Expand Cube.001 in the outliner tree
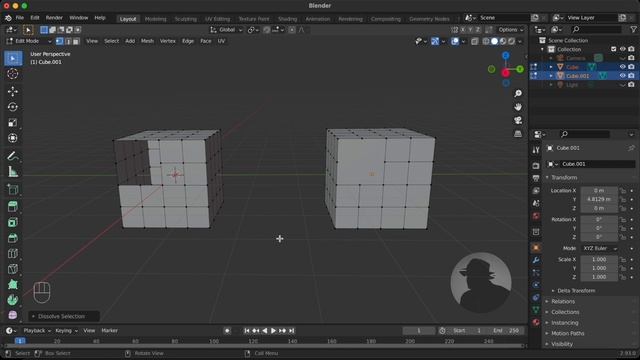The width and height of the screenshot is (640, 360). (x=551, y=76)
